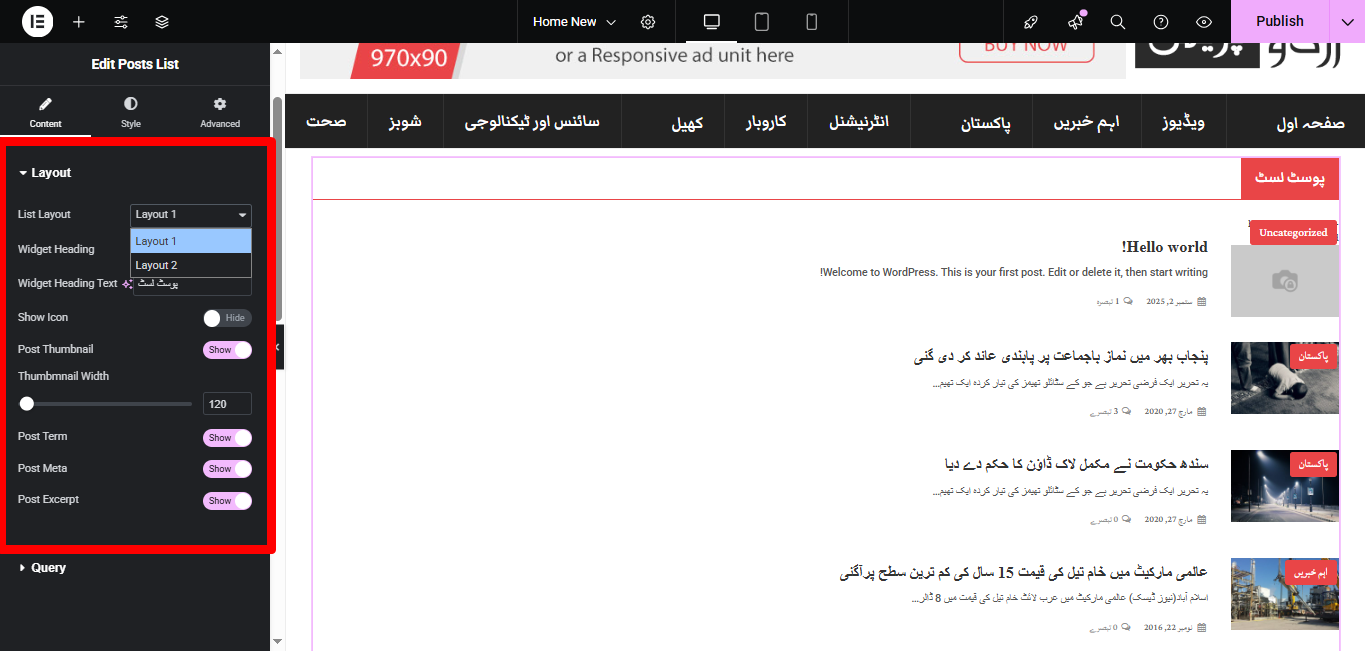The height and width of the screenshot is (651, 1365).
Task: Click the Elementor logo icon
Action: 37,21
